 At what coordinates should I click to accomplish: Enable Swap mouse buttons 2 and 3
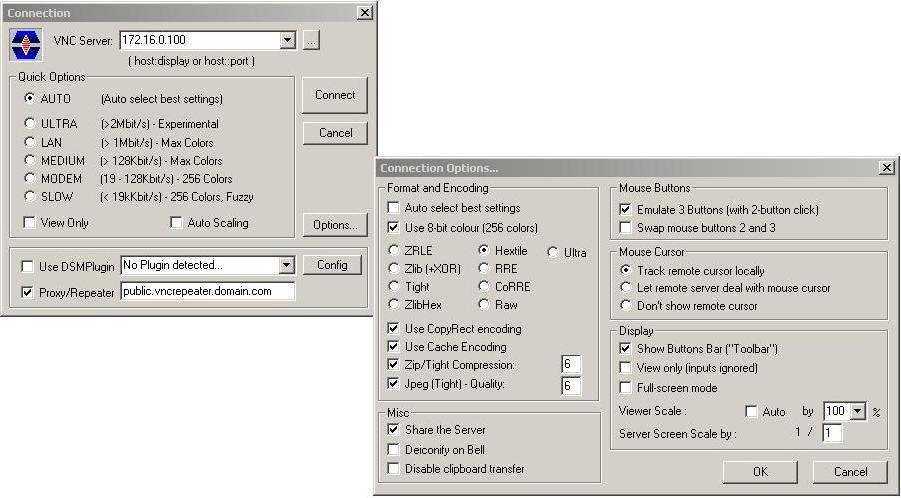[627, 228]
